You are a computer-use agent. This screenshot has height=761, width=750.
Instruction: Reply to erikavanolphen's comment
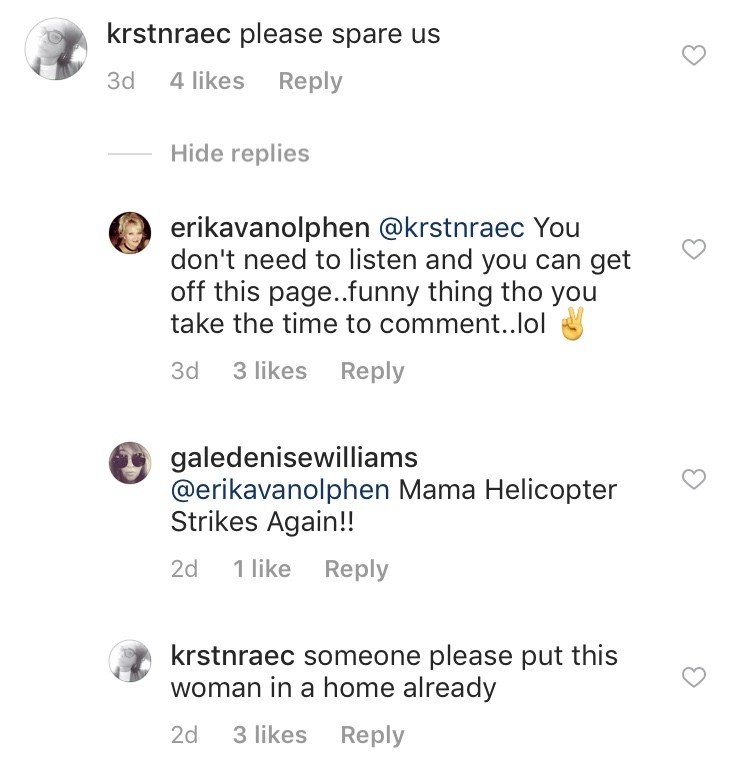[372, 371]
